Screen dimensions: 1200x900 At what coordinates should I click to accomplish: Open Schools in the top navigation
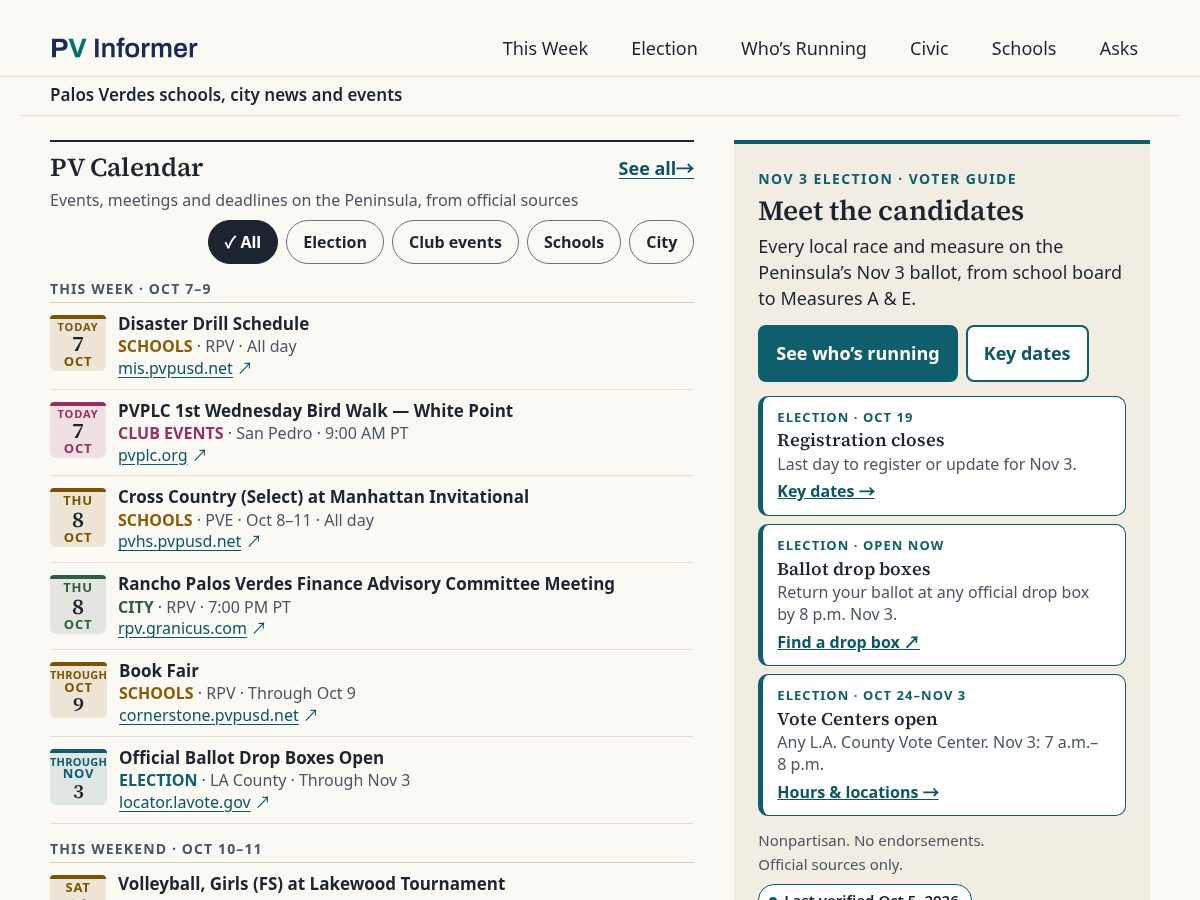[1023, 48]
